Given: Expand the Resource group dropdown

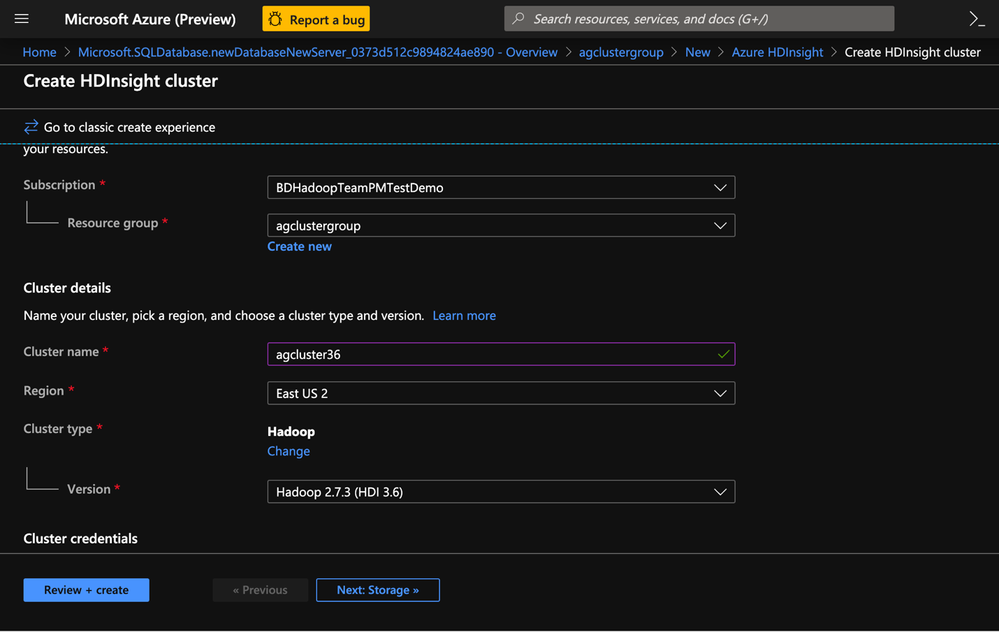Looking at the screenshot, I should pyautogui.click(x=500, y=226).
